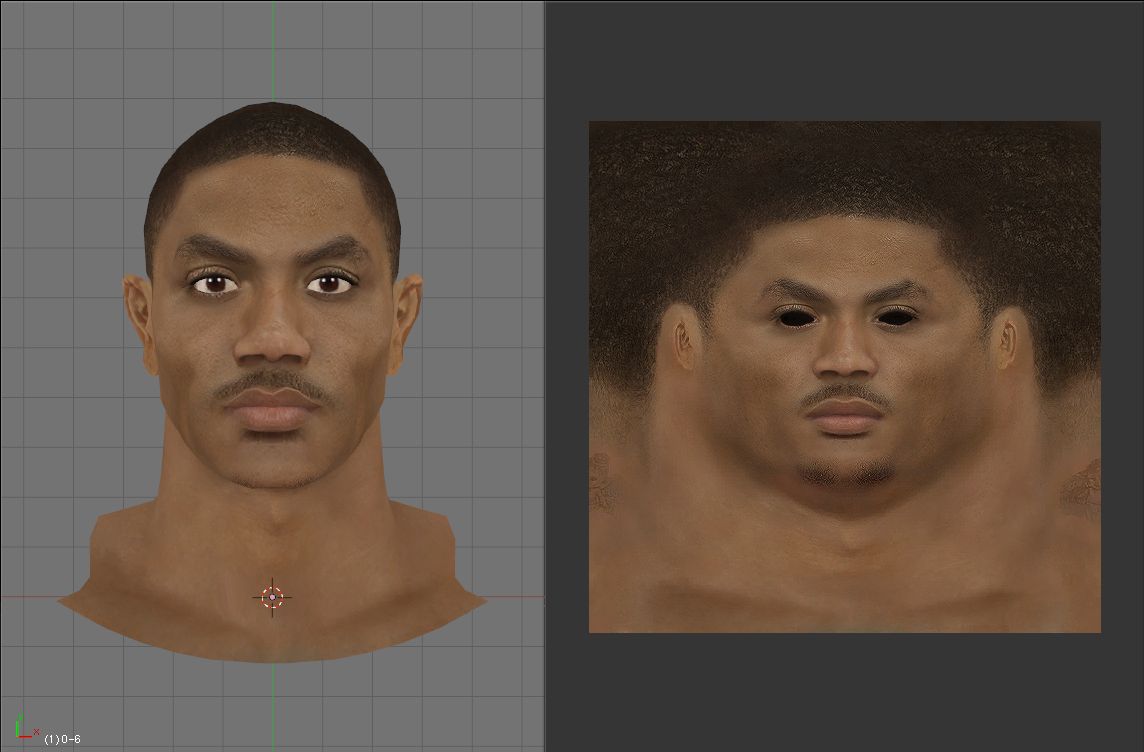Click the 3D cursor crosshair on the neck

(272, 597)
